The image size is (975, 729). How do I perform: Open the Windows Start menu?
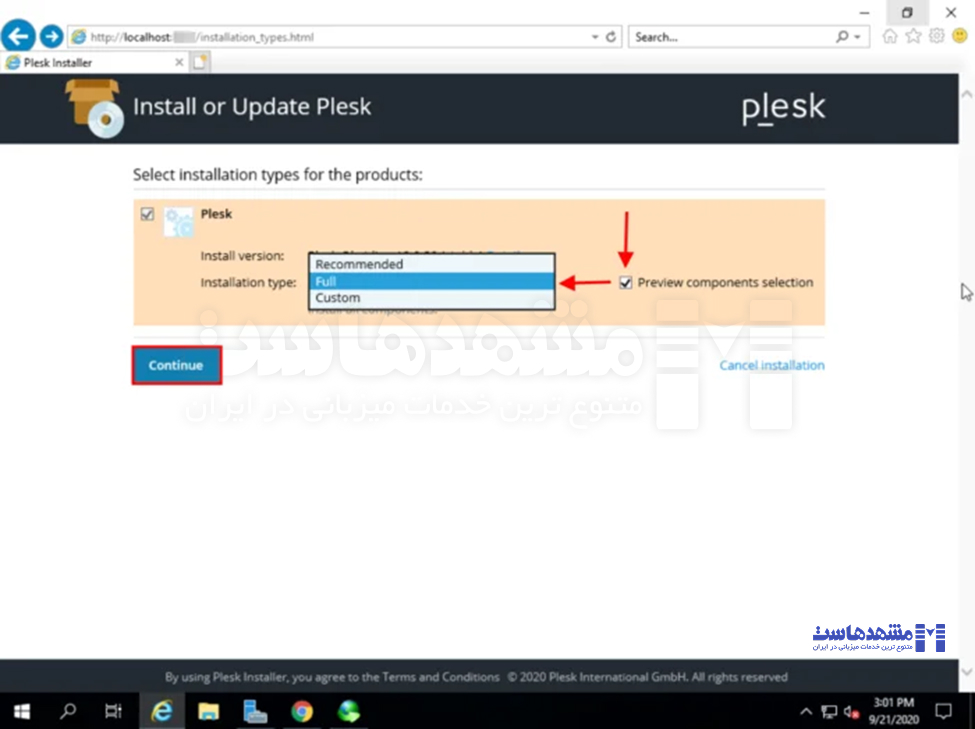click(x=22, y=711)
